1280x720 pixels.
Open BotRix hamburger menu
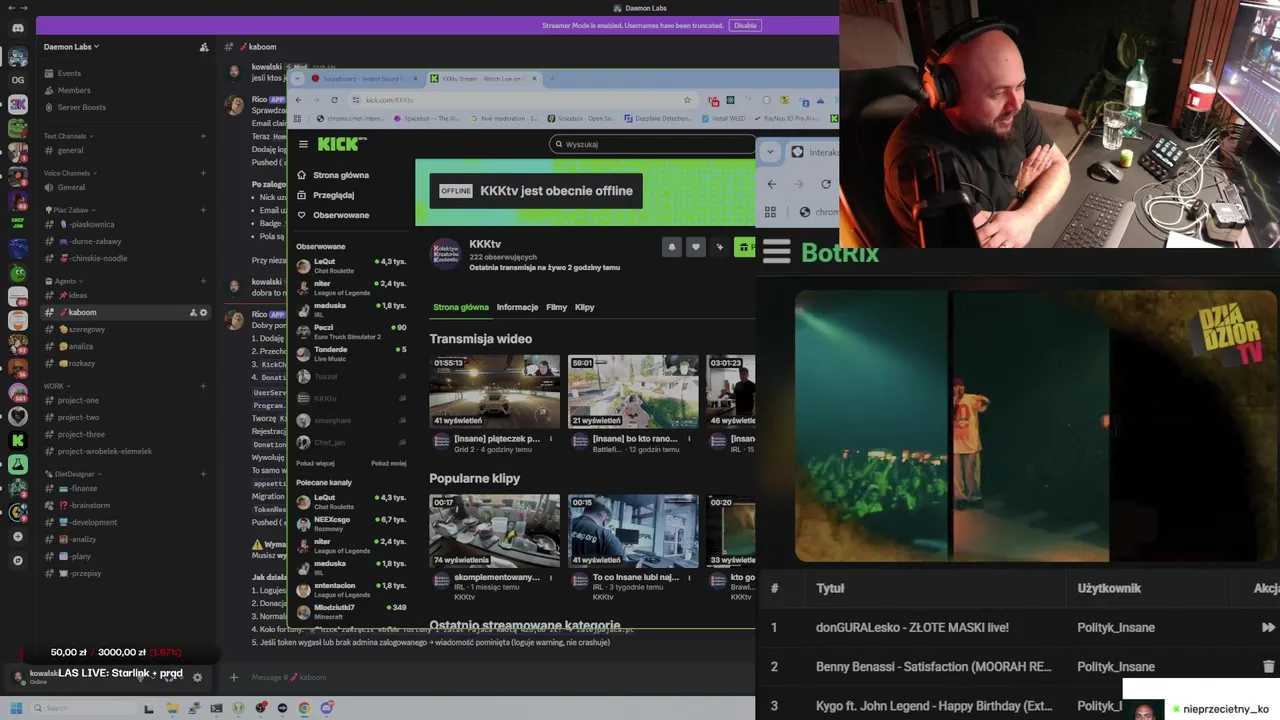point(777,252)
